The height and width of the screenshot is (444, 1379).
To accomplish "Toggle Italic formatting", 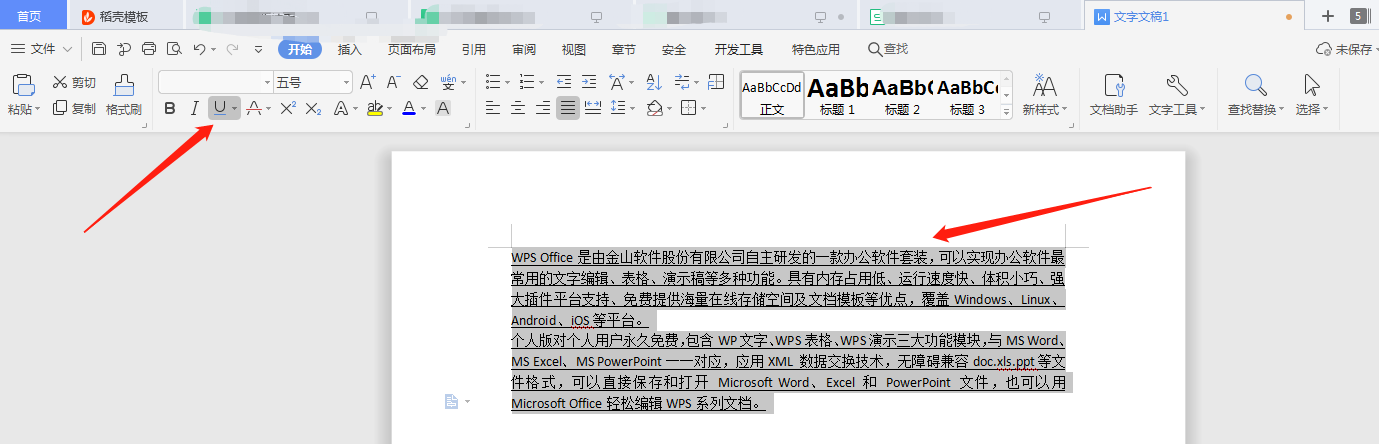I will click(194, 108).
